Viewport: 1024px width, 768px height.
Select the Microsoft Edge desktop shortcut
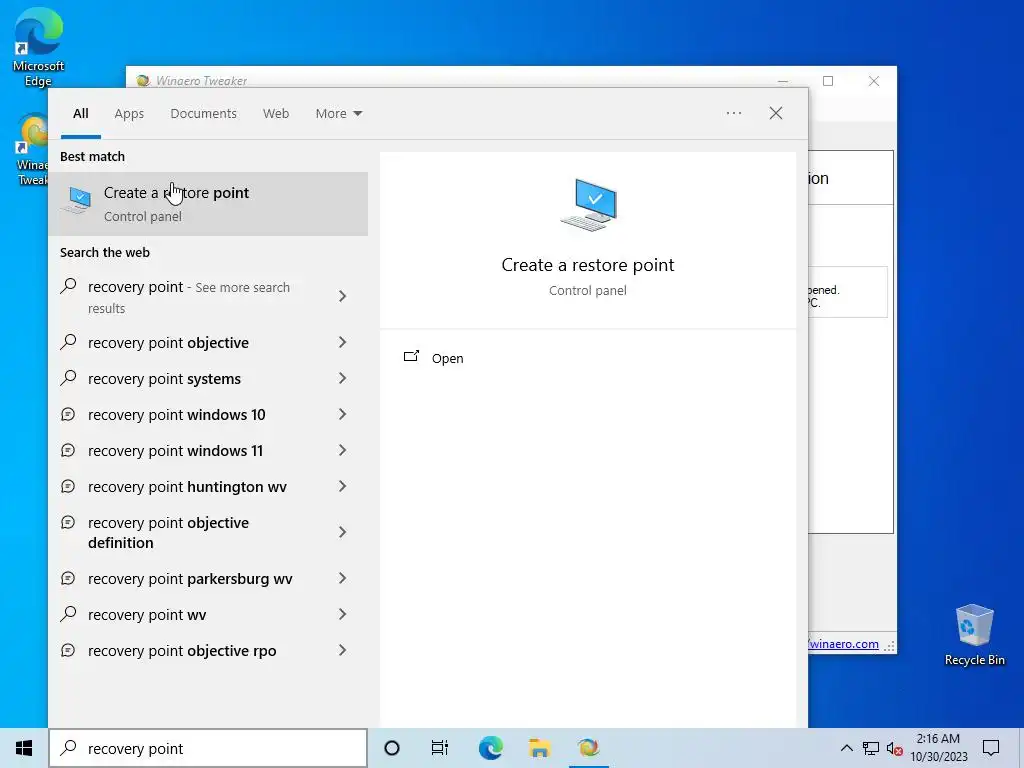[x=39, y=48]
